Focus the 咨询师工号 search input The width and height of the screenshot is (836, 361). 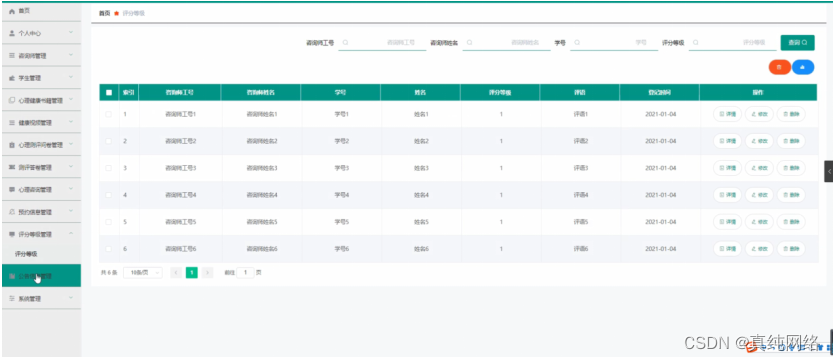click(382, 42)
